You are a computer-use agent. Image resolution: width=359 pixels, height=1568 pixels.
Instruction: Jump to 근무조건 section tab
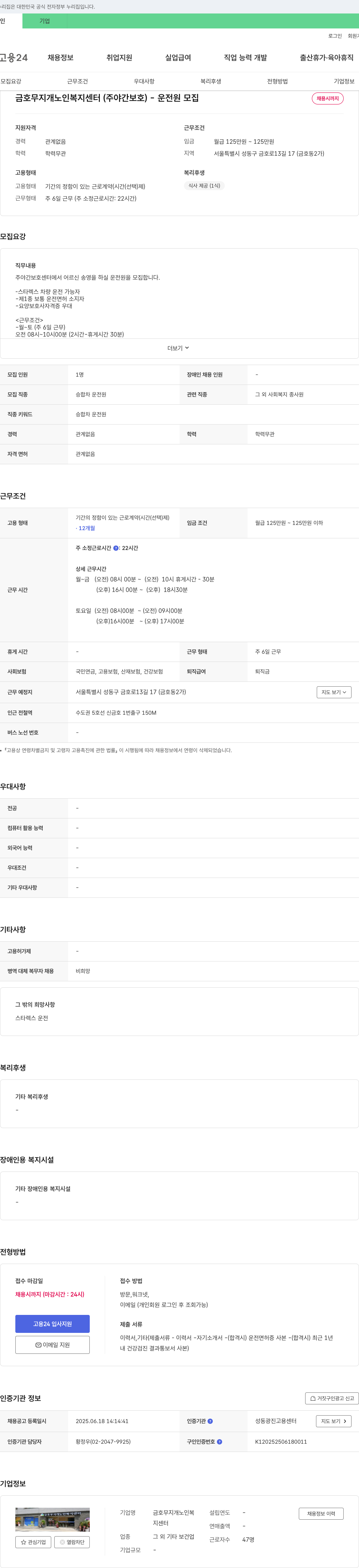[77, 82]
